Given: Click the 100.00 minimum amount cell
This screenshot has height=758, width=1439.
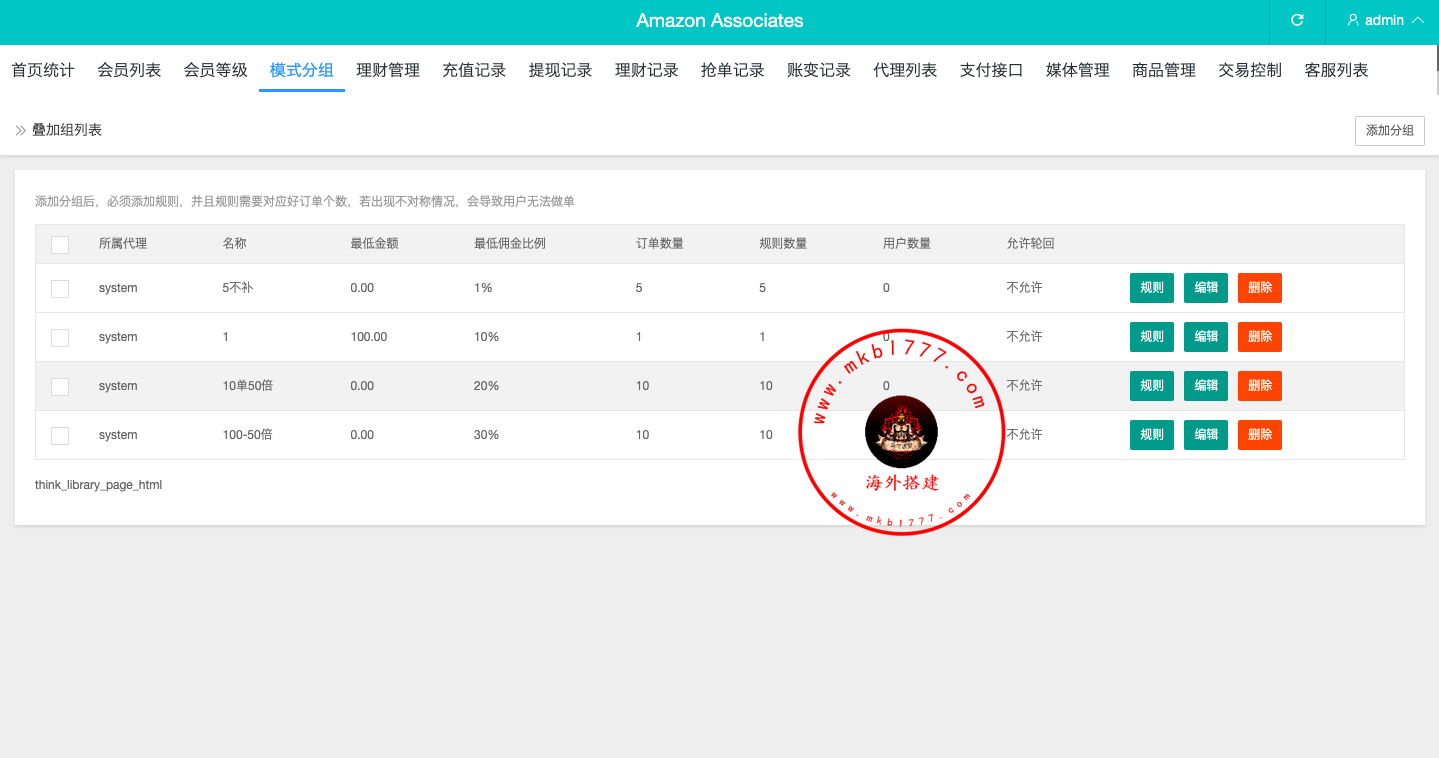Looking at the screenshot, I should (x=369, y=337).
